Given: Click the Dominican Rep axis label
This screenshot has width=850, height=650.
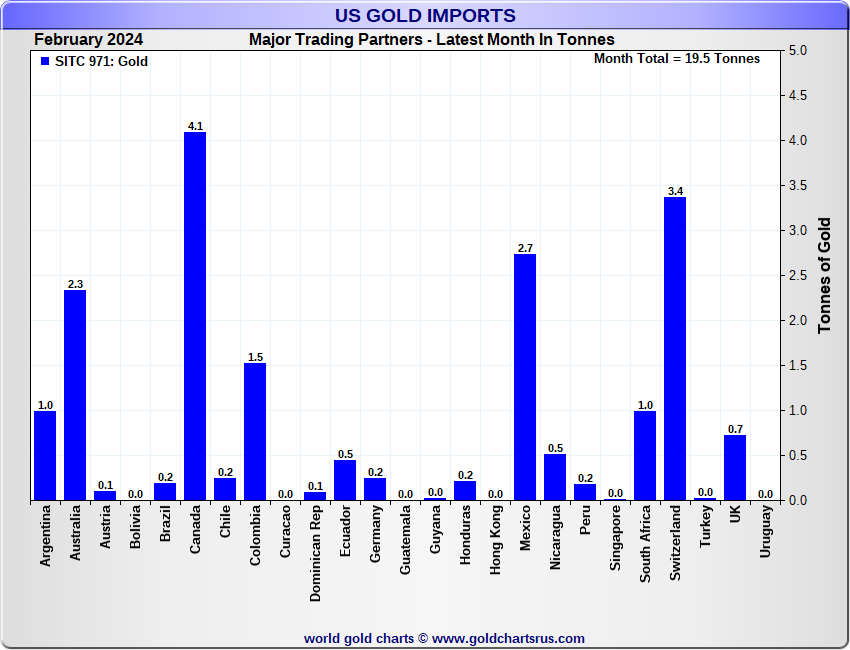Looking at the screenshot, I should 315,553.
